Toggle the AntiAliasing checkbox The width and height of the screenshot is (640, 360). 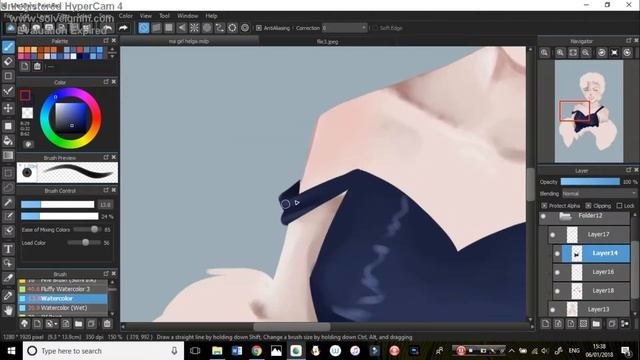pyautogui.click(x=259, y=28)
